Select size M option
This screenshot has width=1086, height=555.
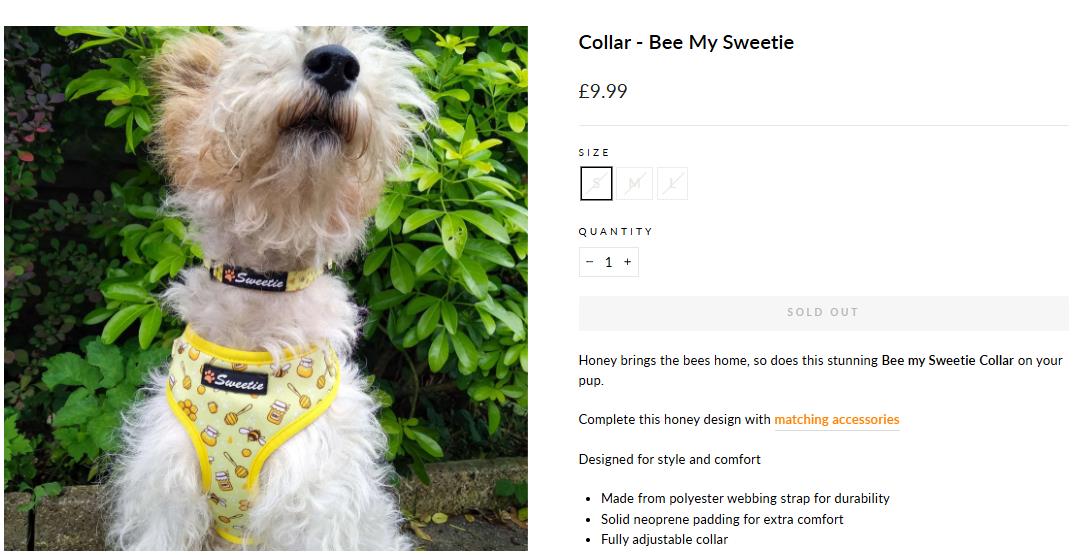click(634, 184)
